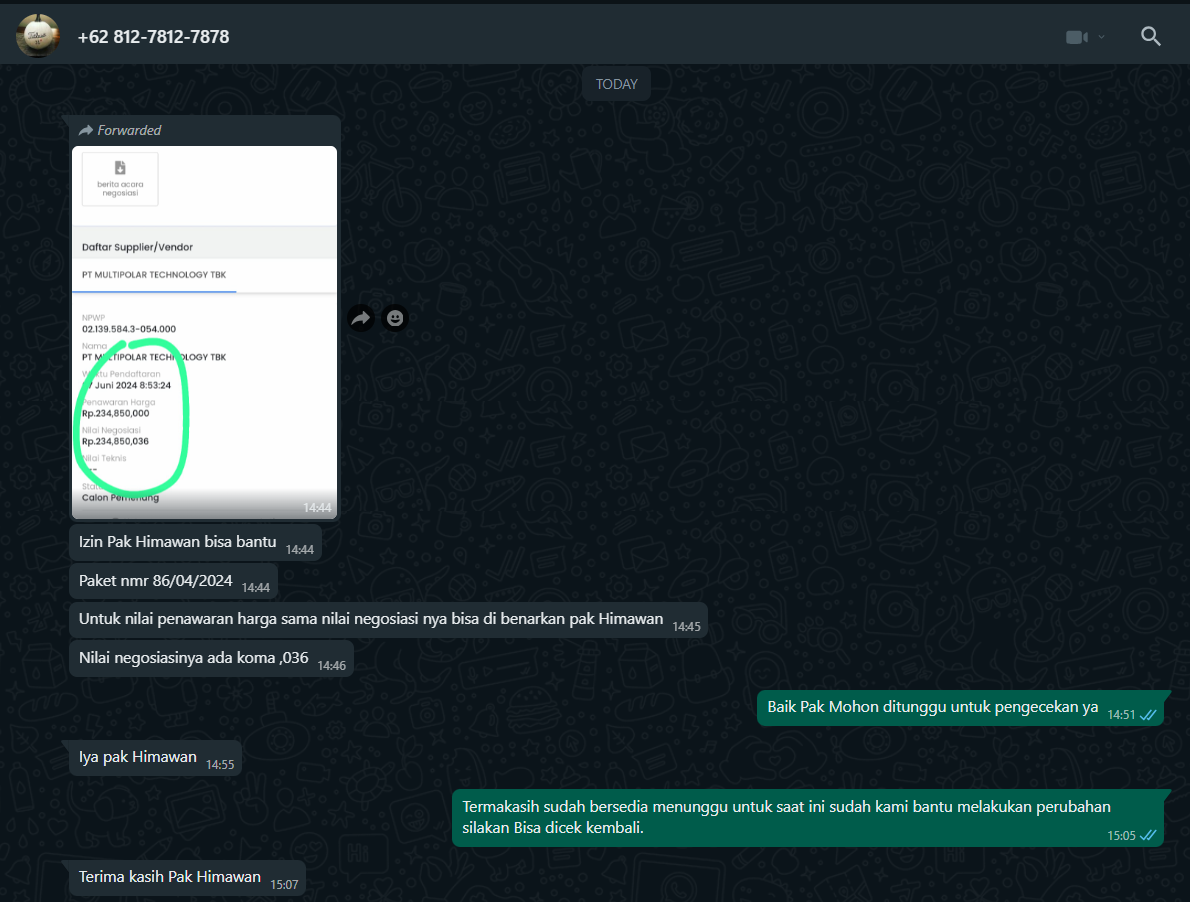1190x902 pixels.
Task: Select message 'Nilai negosiasinya ada koma ,036'
Action: pyautogui.click(x=212, y=658)
